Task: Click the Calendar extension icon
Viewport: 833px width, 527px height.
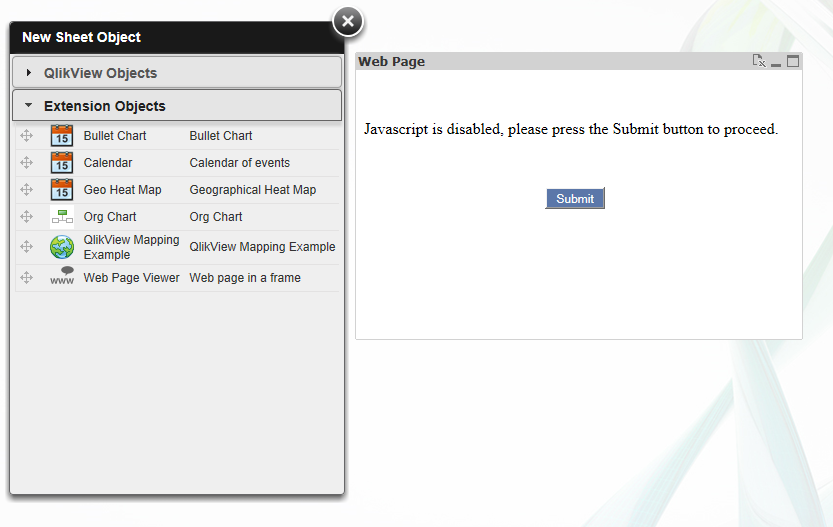Action: tap(62, 163)
